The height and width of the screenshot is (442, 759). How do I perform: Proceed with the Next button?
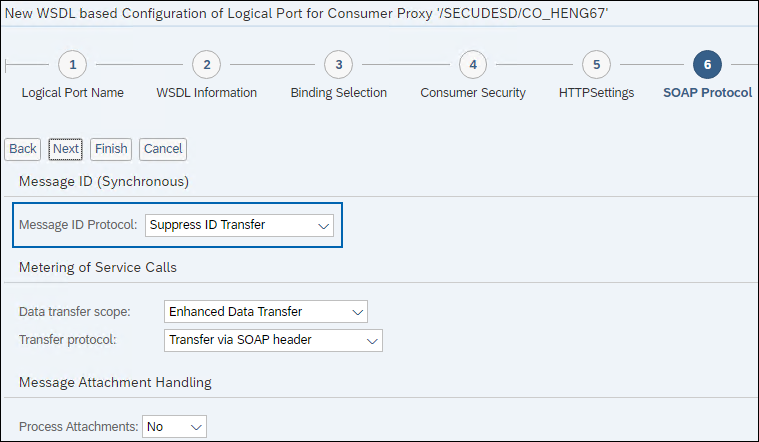65,149
